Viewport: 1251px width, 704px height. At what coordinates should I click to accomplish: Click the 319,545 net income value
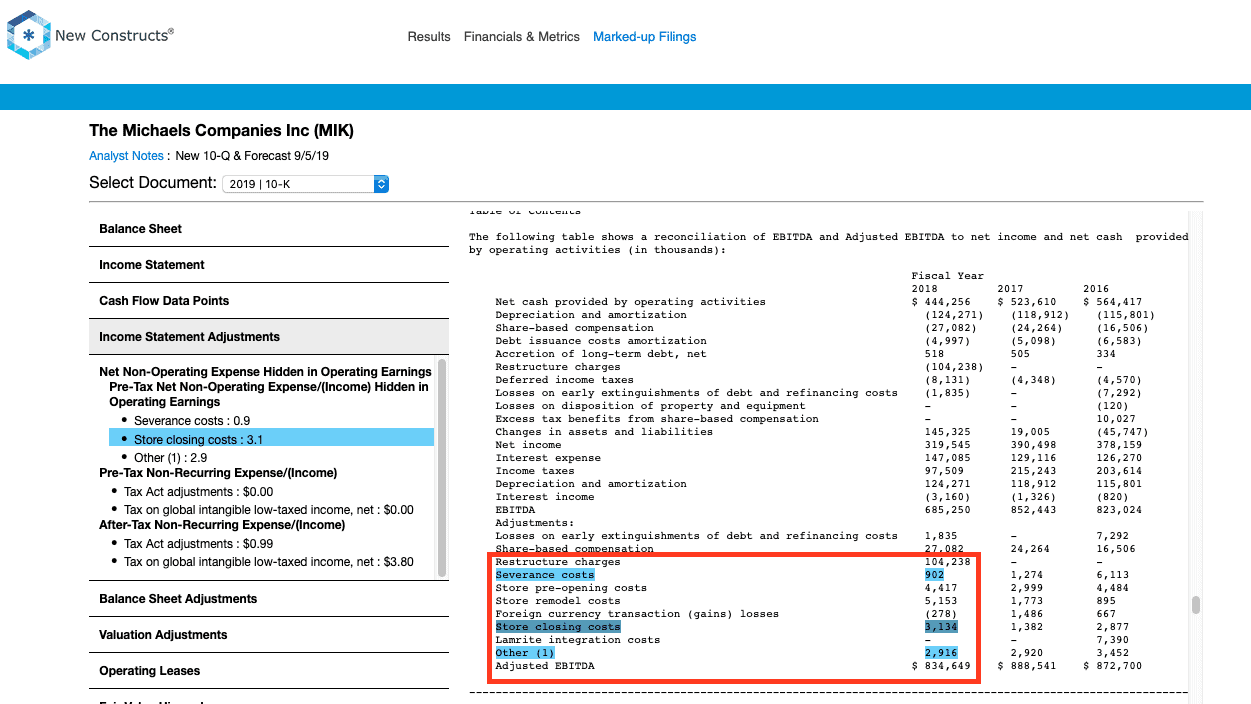[948, 445]
